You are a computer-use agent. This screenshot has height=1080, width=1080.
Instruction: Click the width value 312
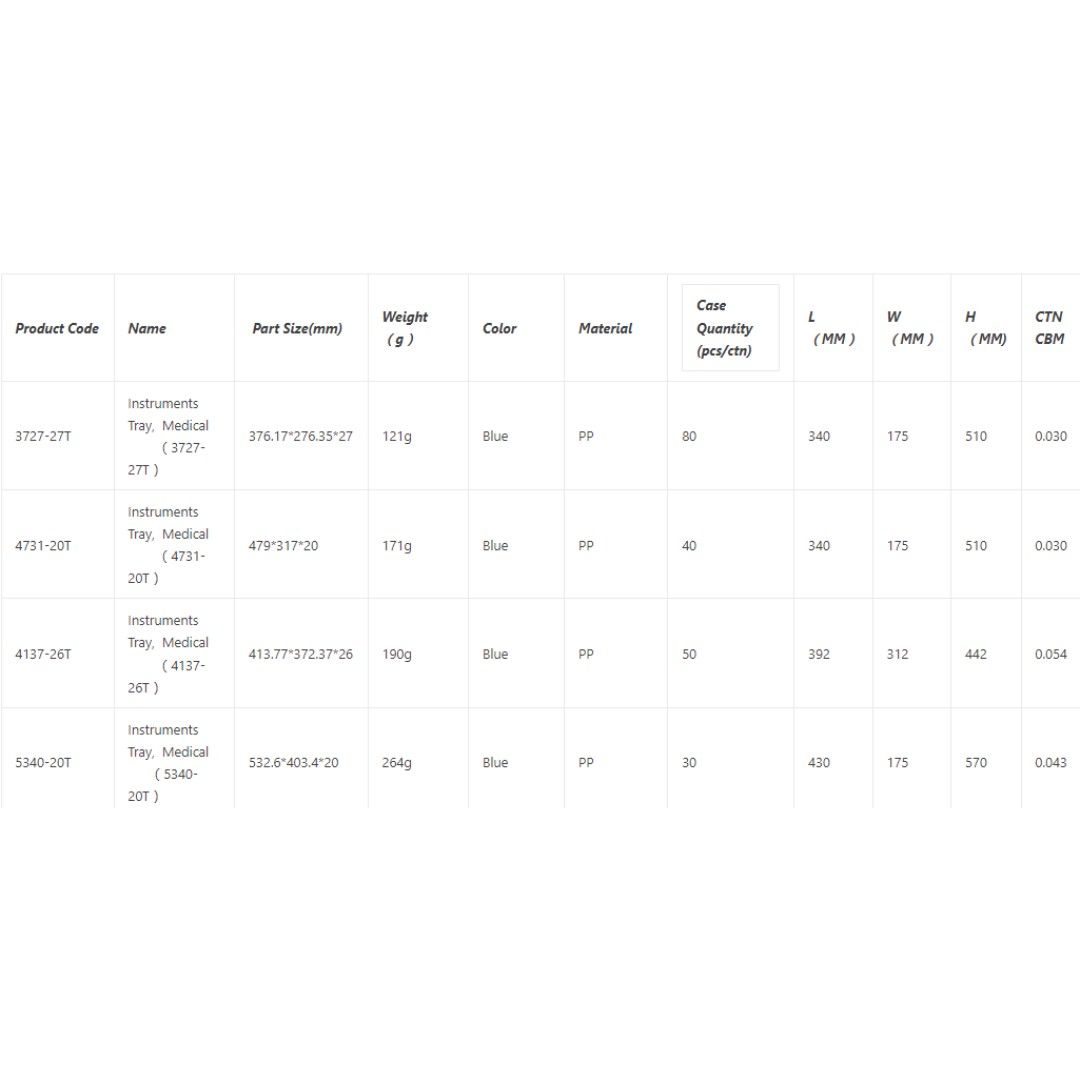click(x=897, y=654)
